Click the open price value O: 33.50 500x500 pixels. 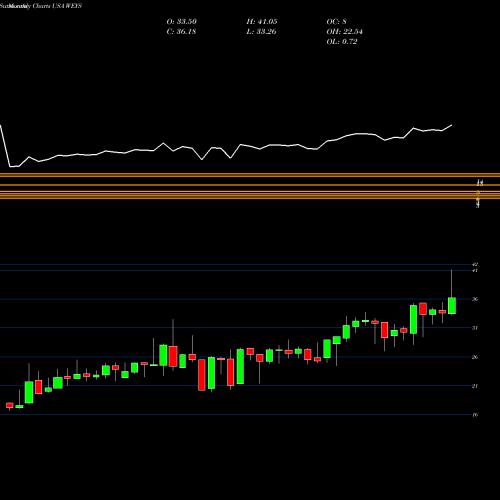click(182, 22)
